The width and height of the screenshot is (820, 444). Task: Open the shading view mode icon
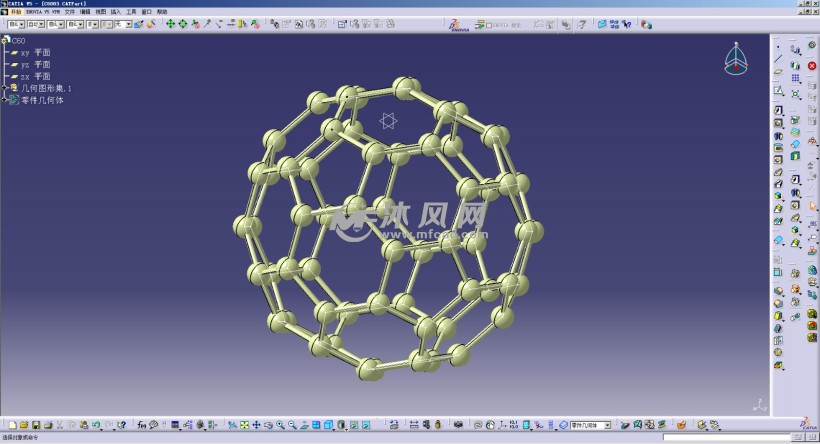[x=341, y=425]
